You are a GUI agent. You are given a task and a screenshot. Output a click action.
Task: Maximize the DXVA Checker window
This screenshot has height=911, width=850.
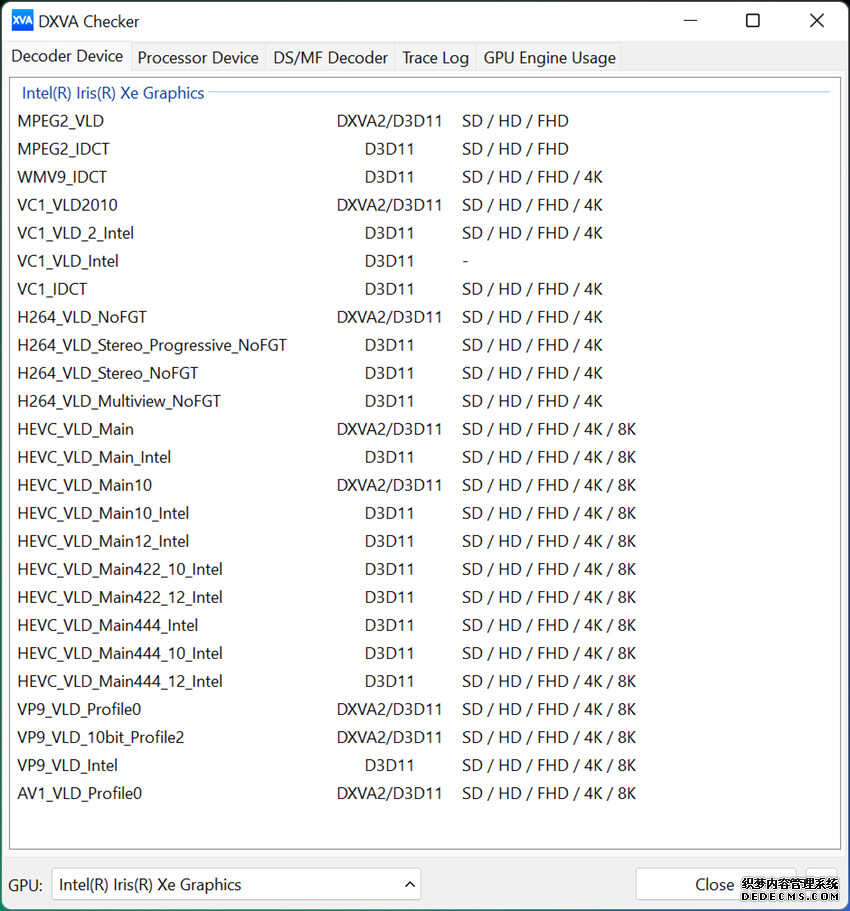point(753,21)
